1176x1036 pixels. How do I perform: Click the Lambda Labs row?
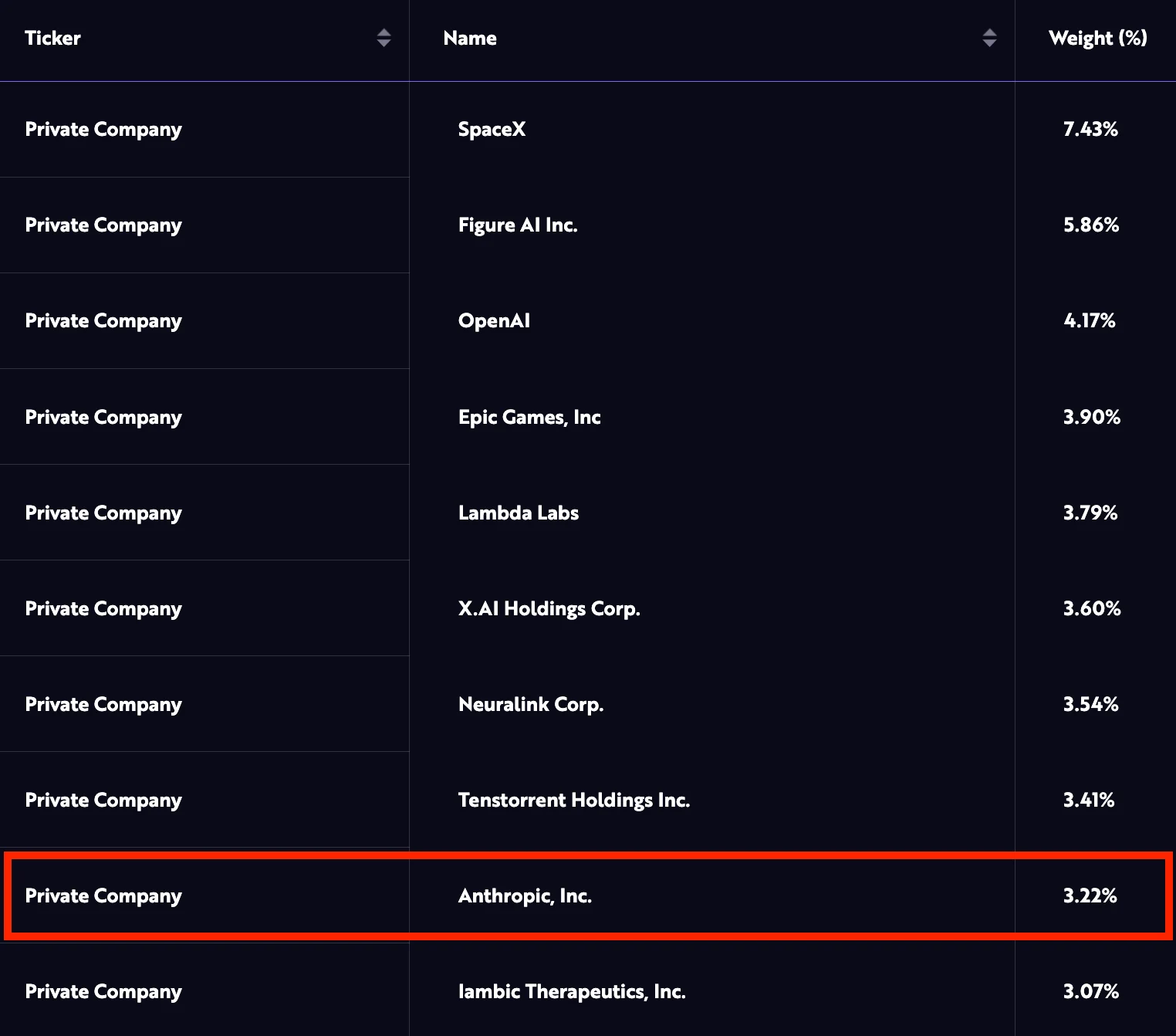coord(518,512)
